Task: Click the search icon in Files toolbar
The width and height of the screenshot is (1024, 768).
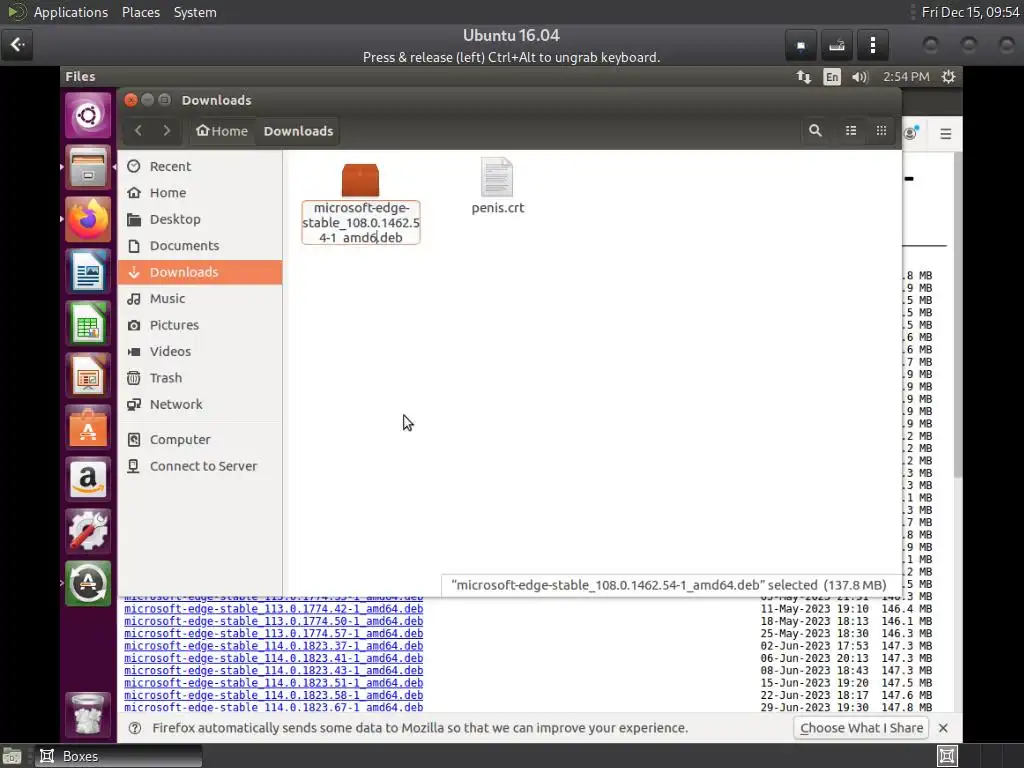Action: [815, 131]
